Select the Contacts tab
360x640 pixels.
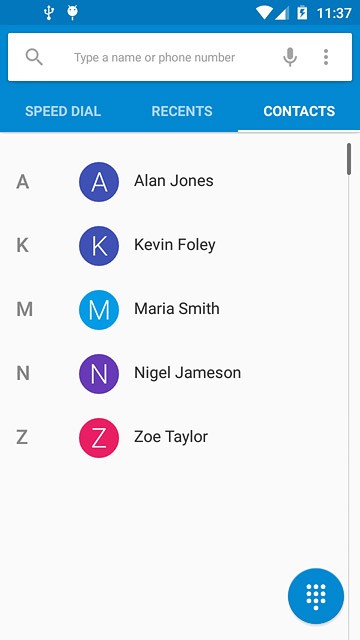pos(299,111)
